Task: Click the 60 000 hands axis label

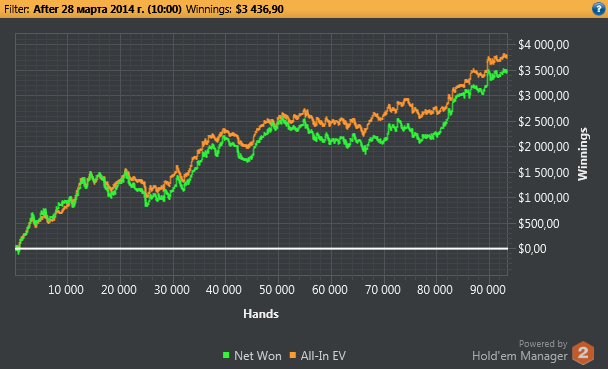Action: [x=330, y=290]
